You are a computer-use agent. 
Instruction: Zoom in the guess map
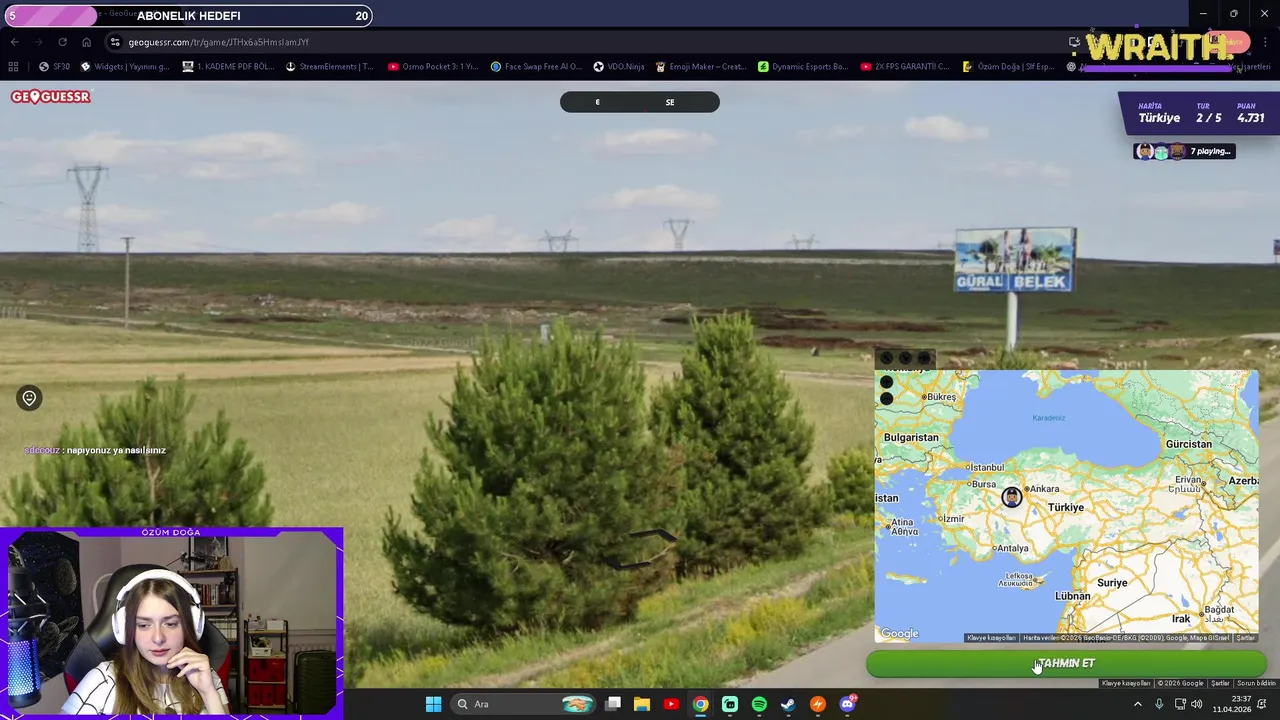pyautogui.click(x=886, y=382)
